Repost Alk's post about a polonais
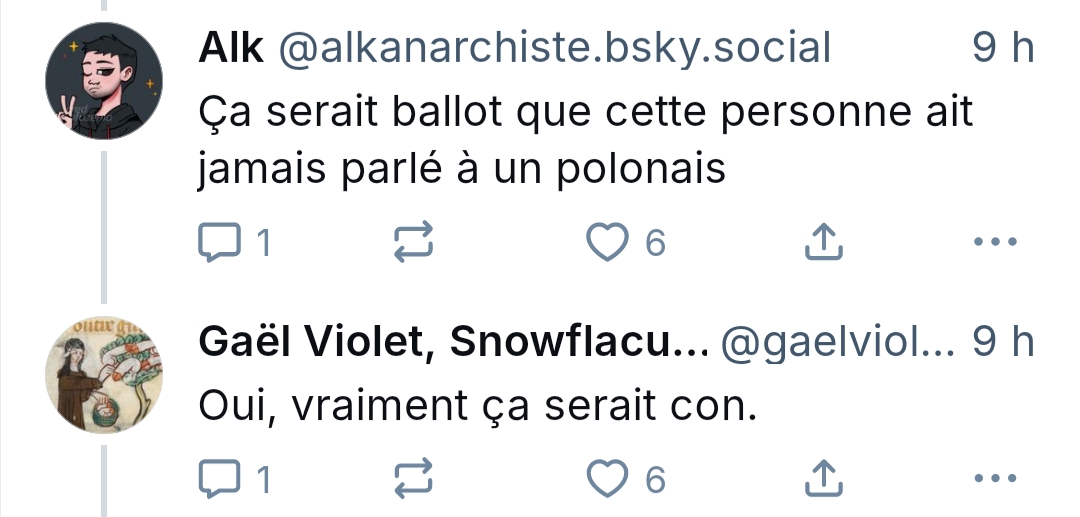 coord(415,243)
